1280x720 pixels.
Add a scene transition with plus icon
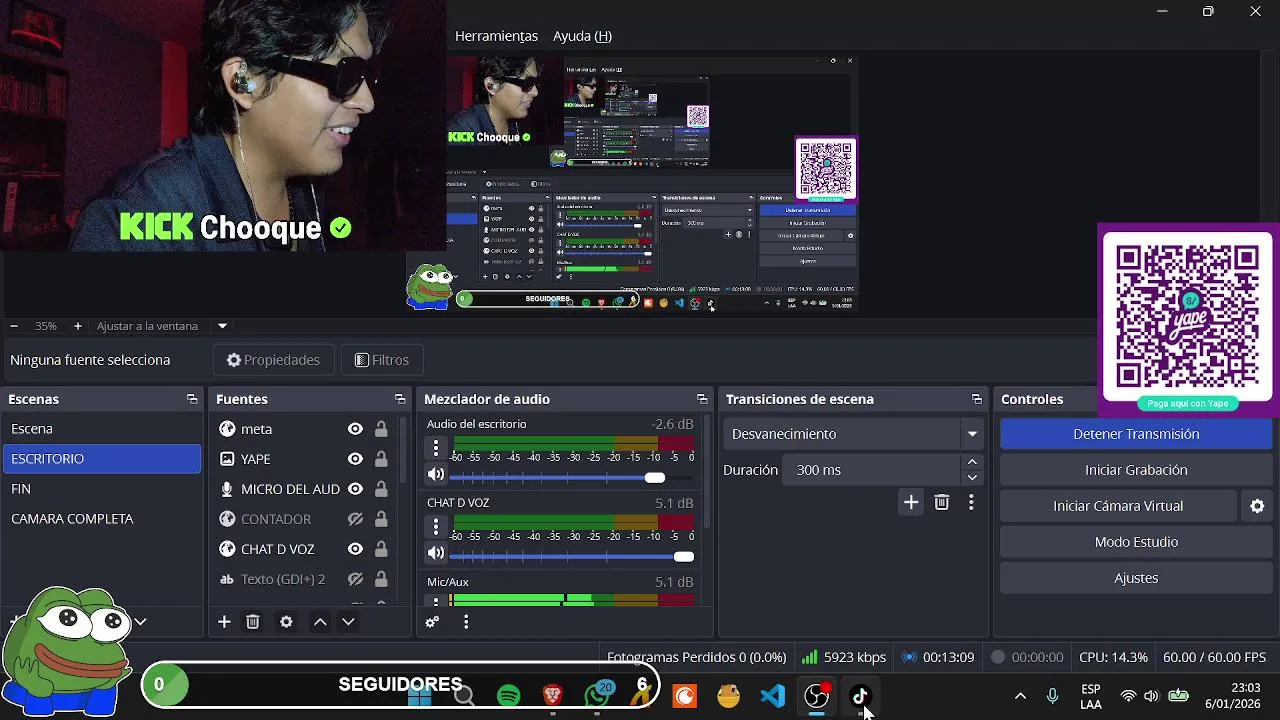[x=911, y=503]
